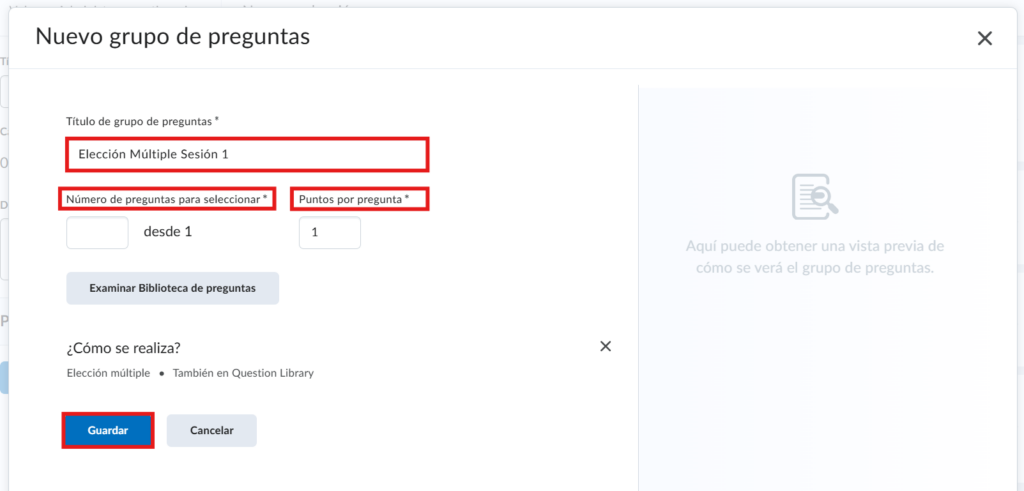
Task: Select the Número de preguntas para seleccionar label
Action: pos(166,199)
